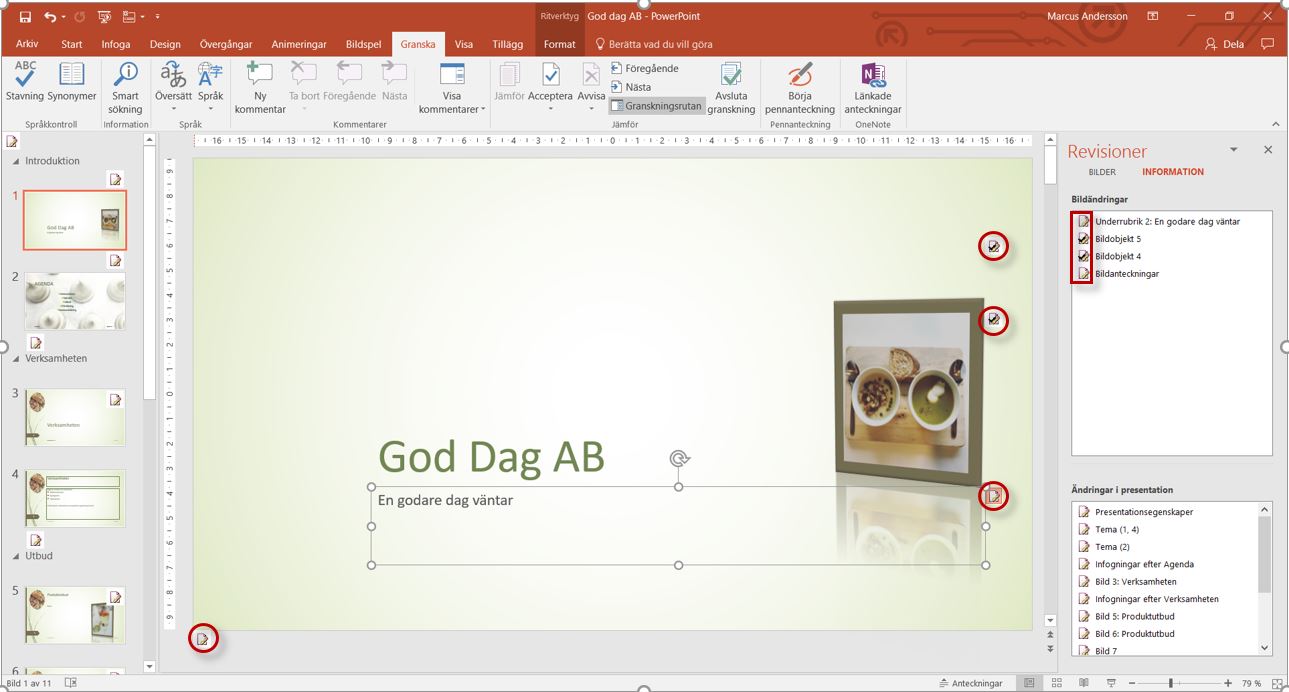Switch to Slide Sorter view in status bar
This screenshot has height=692, width=1289.
click(x=1056, y=683)
